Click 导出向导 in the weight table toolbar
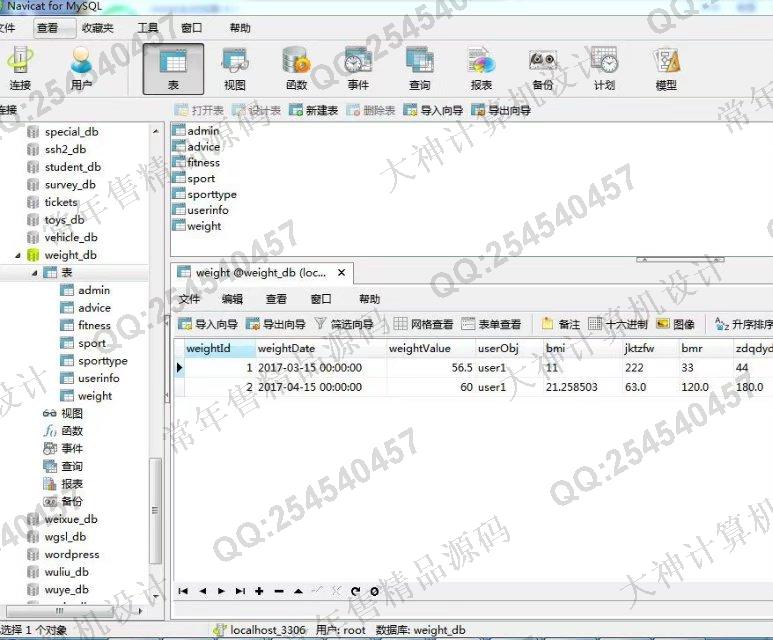Viewport: 773px width, 640px height. coord(276,324)
